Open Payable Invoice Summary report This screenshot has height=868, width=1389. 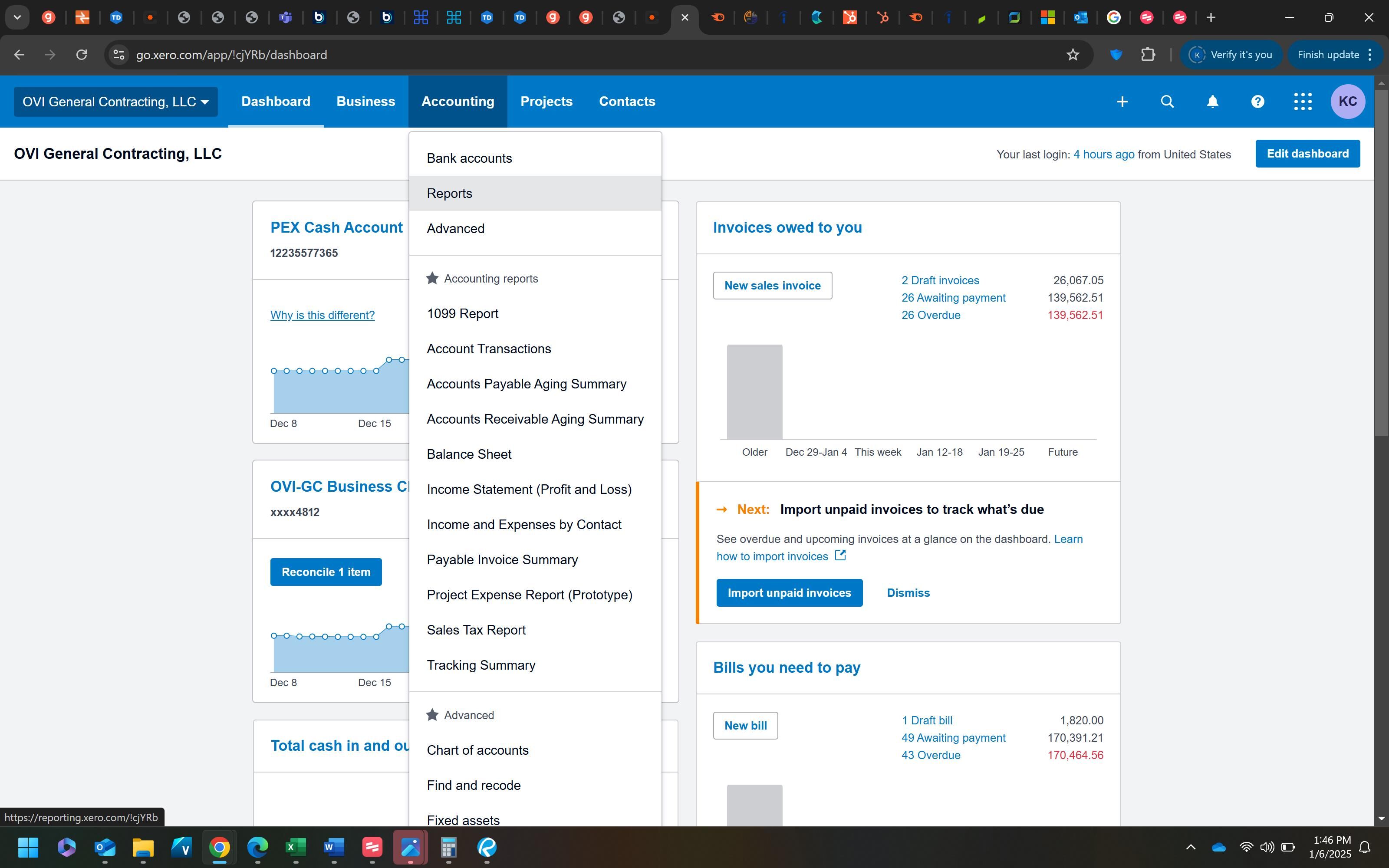point(535,560)
